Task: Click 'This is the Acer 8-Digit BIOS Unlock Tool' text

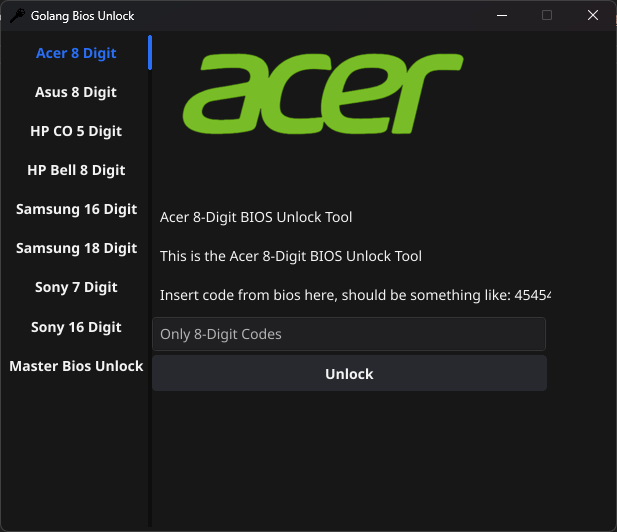Action: [x=291, y=256]
